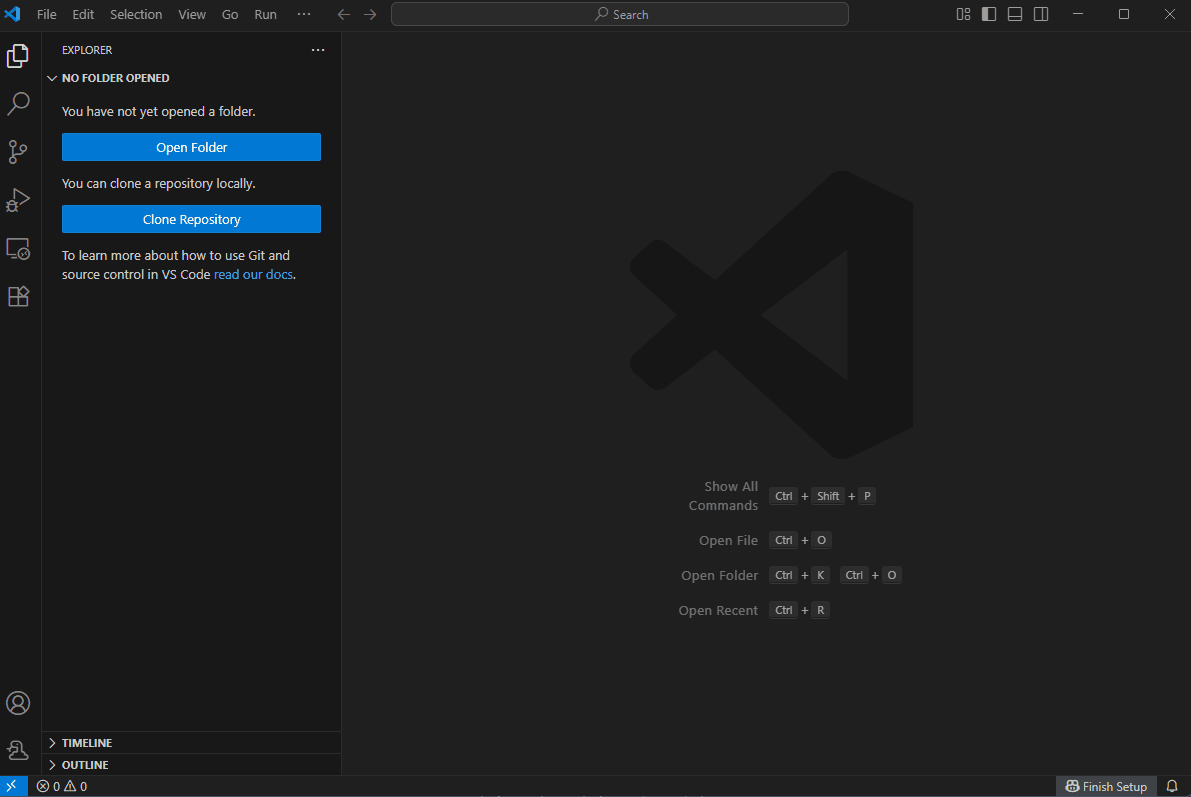Open the Edit menu
1191x797 pixels.
click(x=83, y=14)
